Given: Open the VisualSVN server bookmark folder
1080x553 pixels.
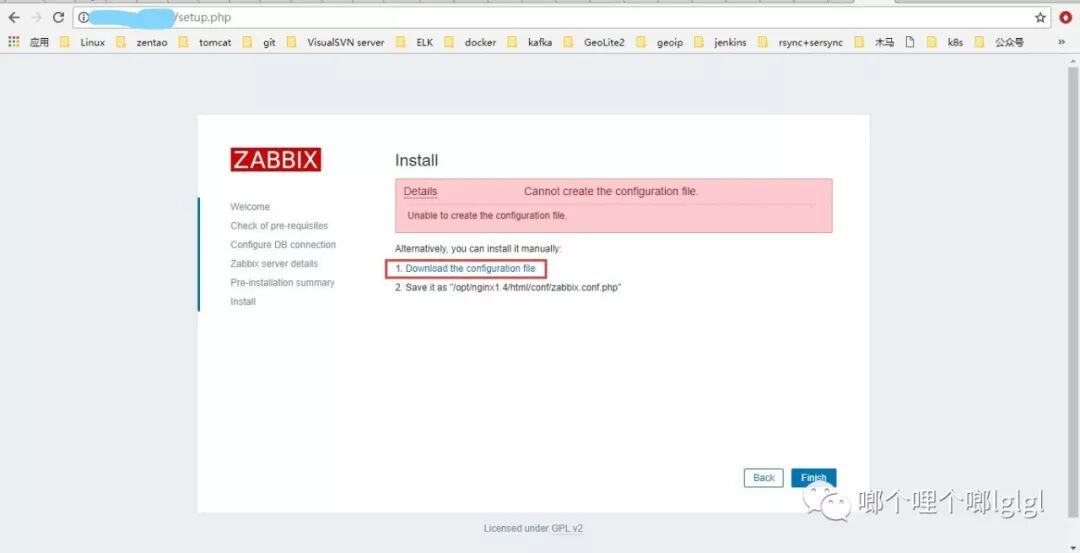Looking at the screenshot, I should point(335,42).
